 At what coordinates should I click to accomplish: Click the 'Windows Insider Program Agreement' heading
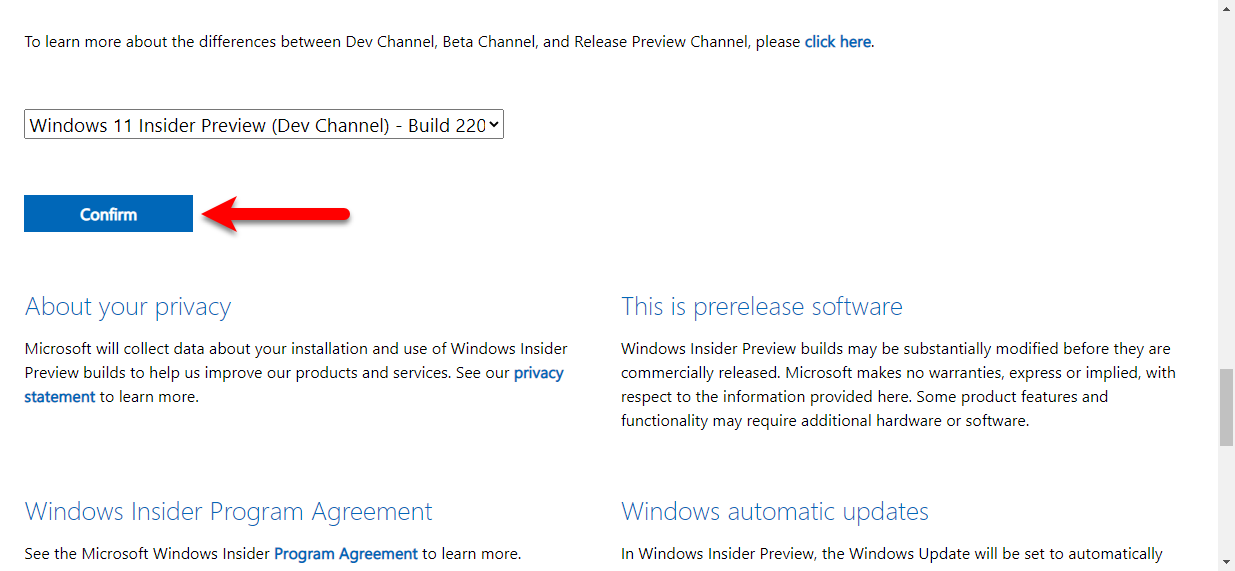coord(229,512)
